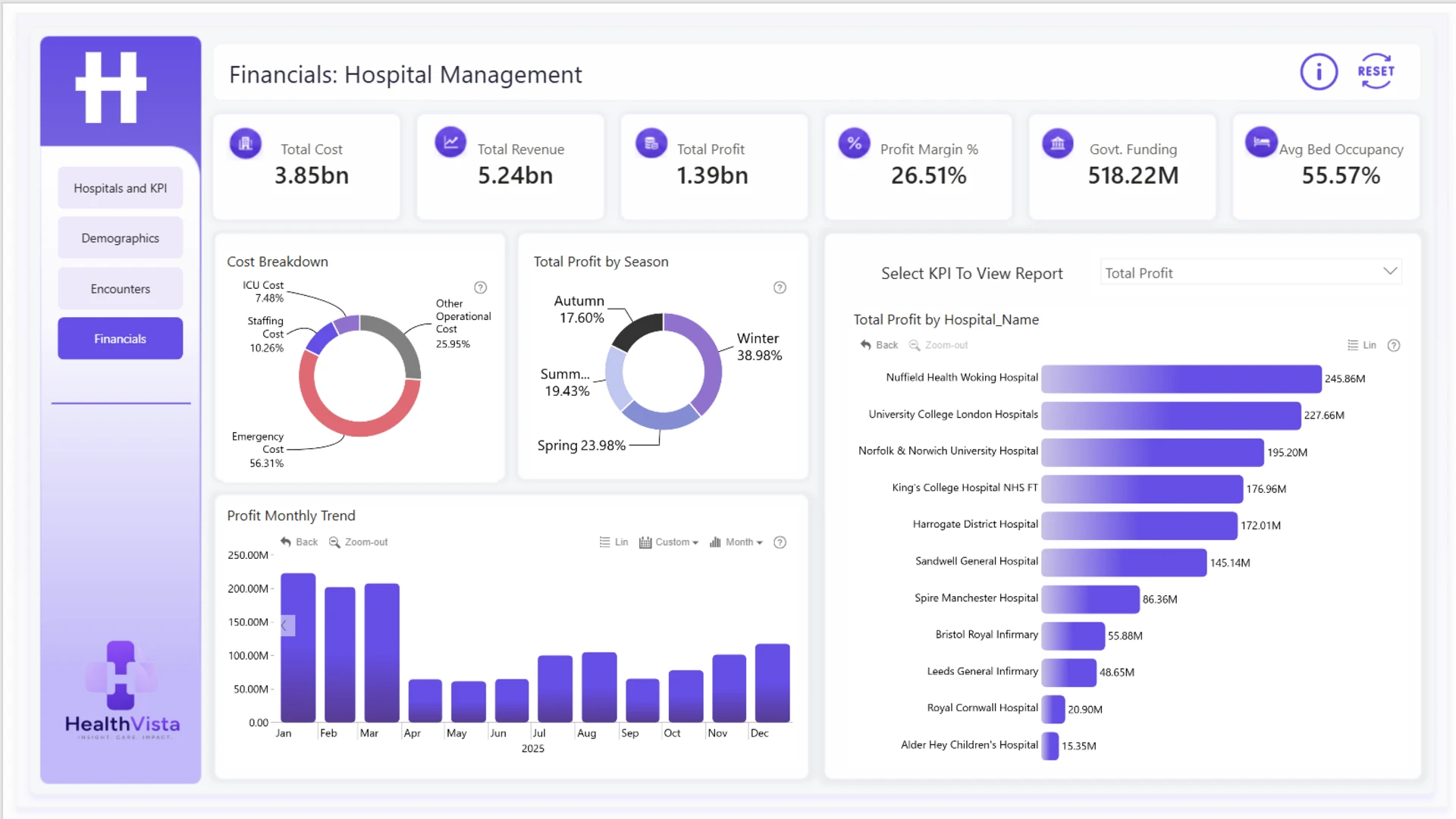Switch to Demographics page
Screen dimensions: 1456x819
click(x=121, y=238)
